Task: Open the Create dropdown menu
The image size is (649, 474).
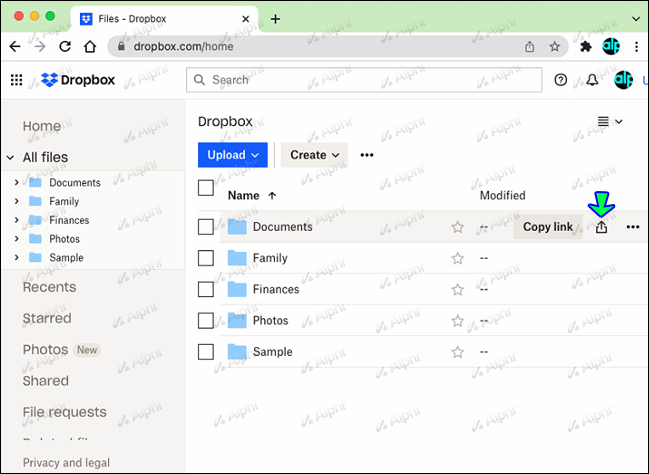Action: pos(314,155)
